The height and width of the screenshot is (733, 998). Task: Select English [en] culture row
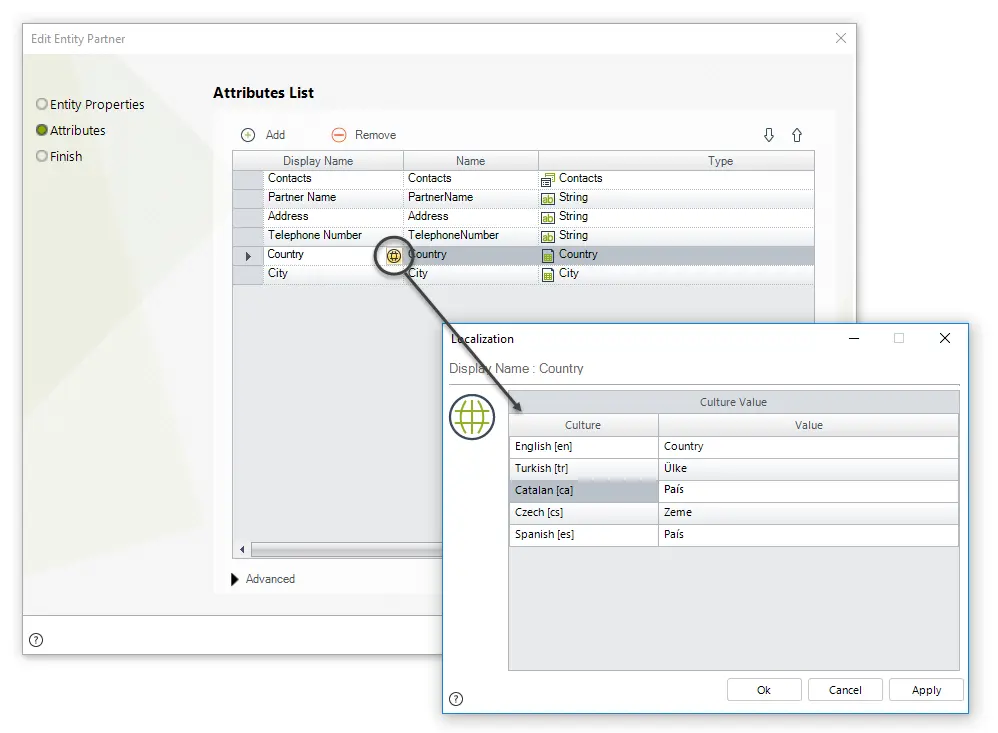click(x=583, y=447)
